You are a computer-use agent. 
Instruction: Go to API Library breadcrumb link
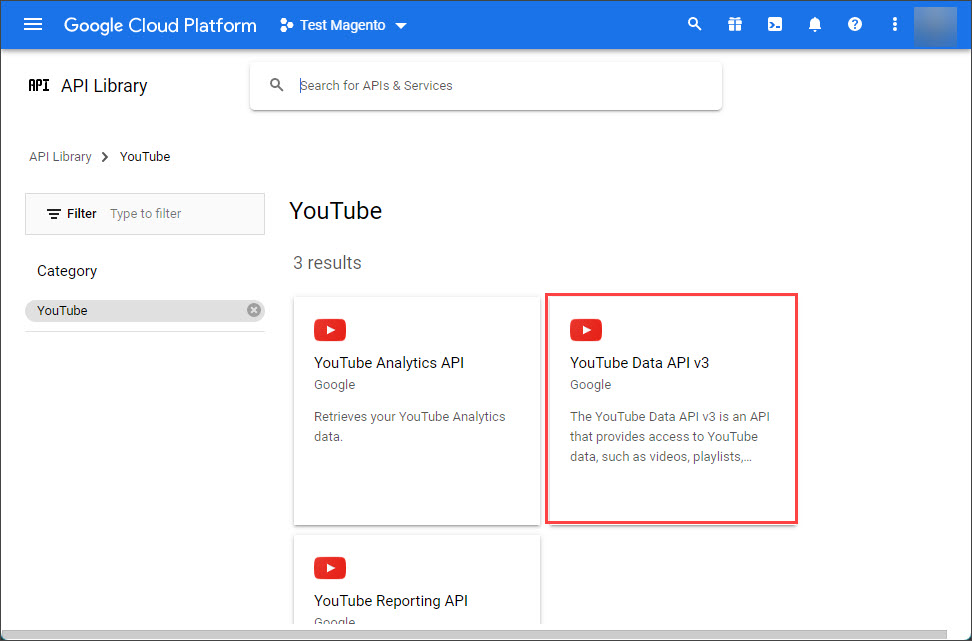coord(60,157)
